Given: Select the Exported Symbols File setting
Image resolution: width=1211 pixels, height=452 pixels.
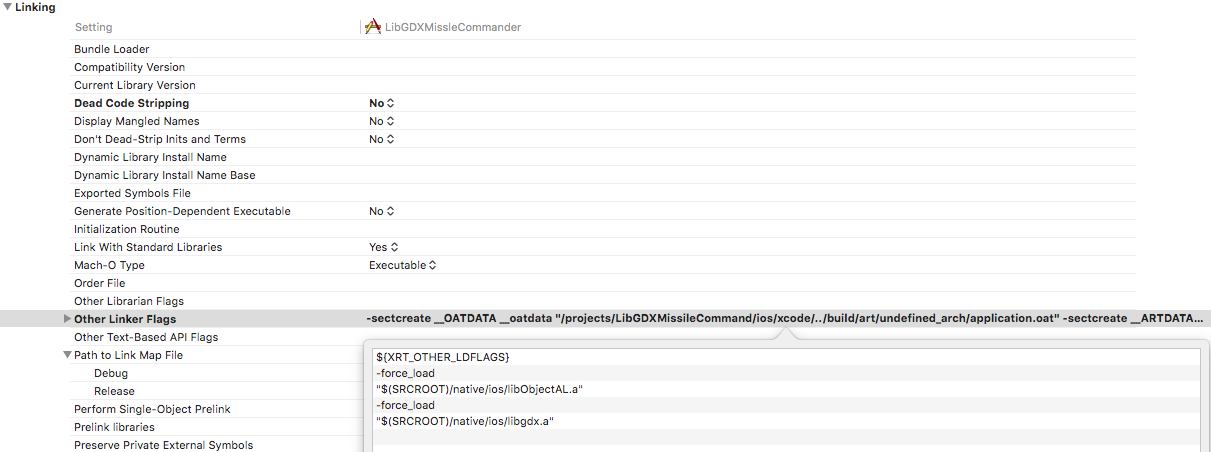Looking at the screenshot, I should [132, 193].
